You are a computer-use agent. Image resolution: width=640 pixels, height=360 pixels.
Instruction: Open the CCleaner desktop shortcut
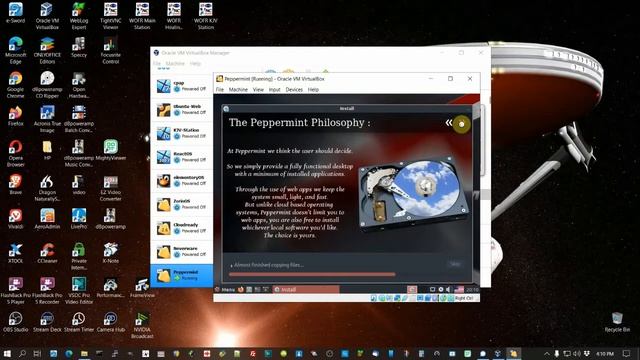coord(47,253)
